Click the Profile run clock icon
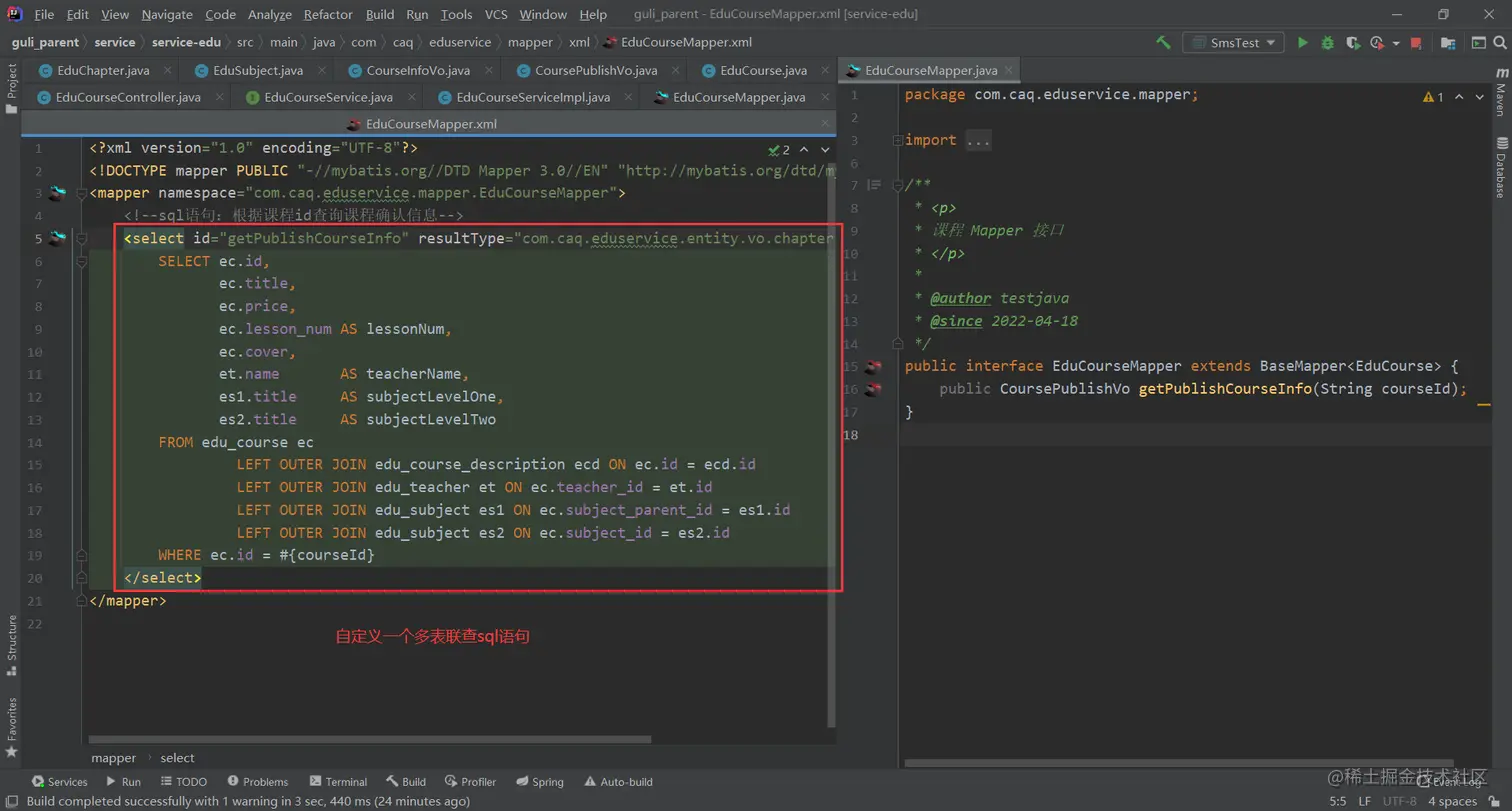The height and width of the screenshot is (811, 1512). pyautogui.click(x=1377, y=43)
